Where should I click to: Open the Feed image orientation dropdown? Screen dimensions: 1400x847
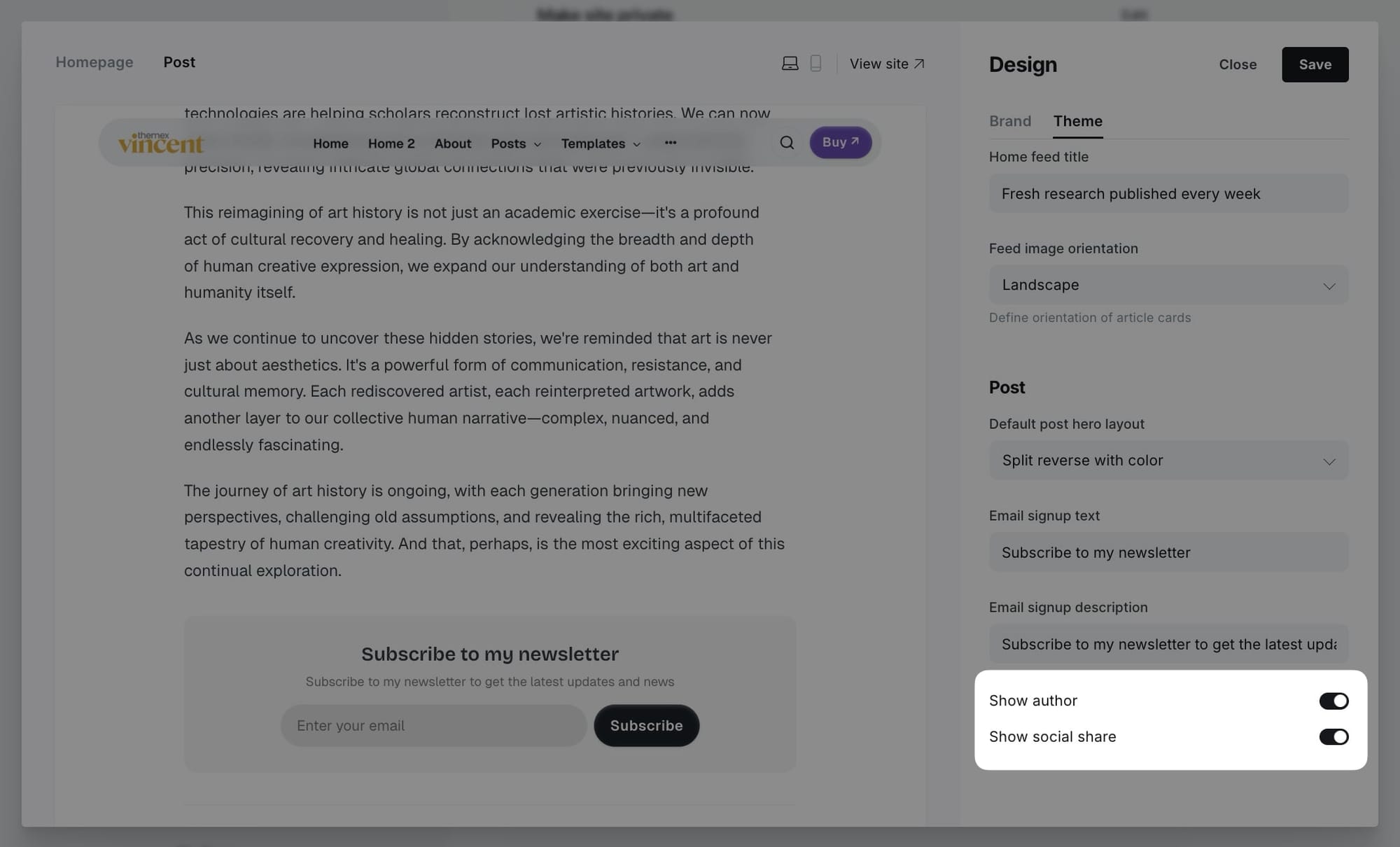tap(1168, 285)
